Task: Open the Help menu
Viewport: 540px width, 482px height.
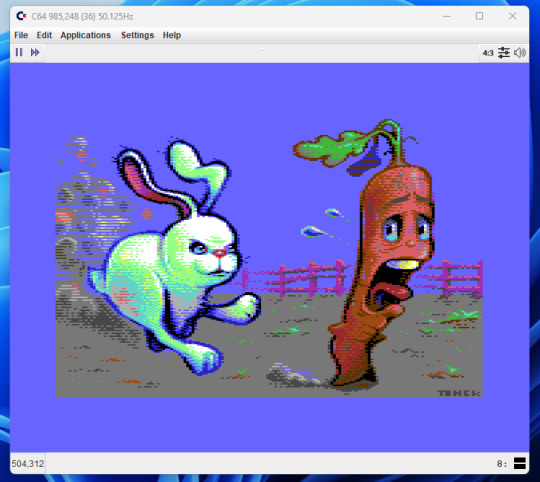Action: click(x=172, y=35)
